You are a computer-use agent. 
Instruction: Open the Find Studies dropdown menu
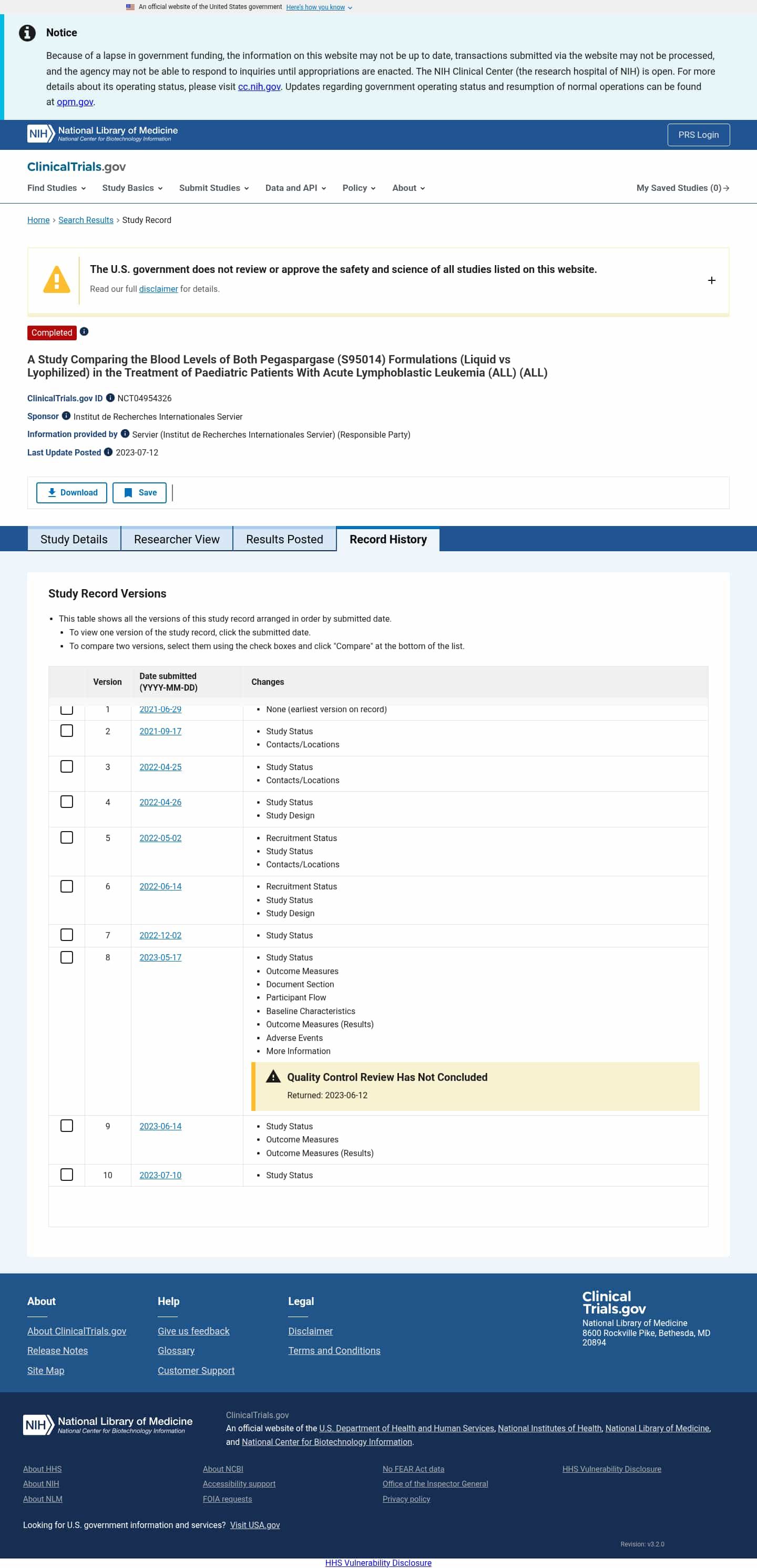tap(57, 188)
